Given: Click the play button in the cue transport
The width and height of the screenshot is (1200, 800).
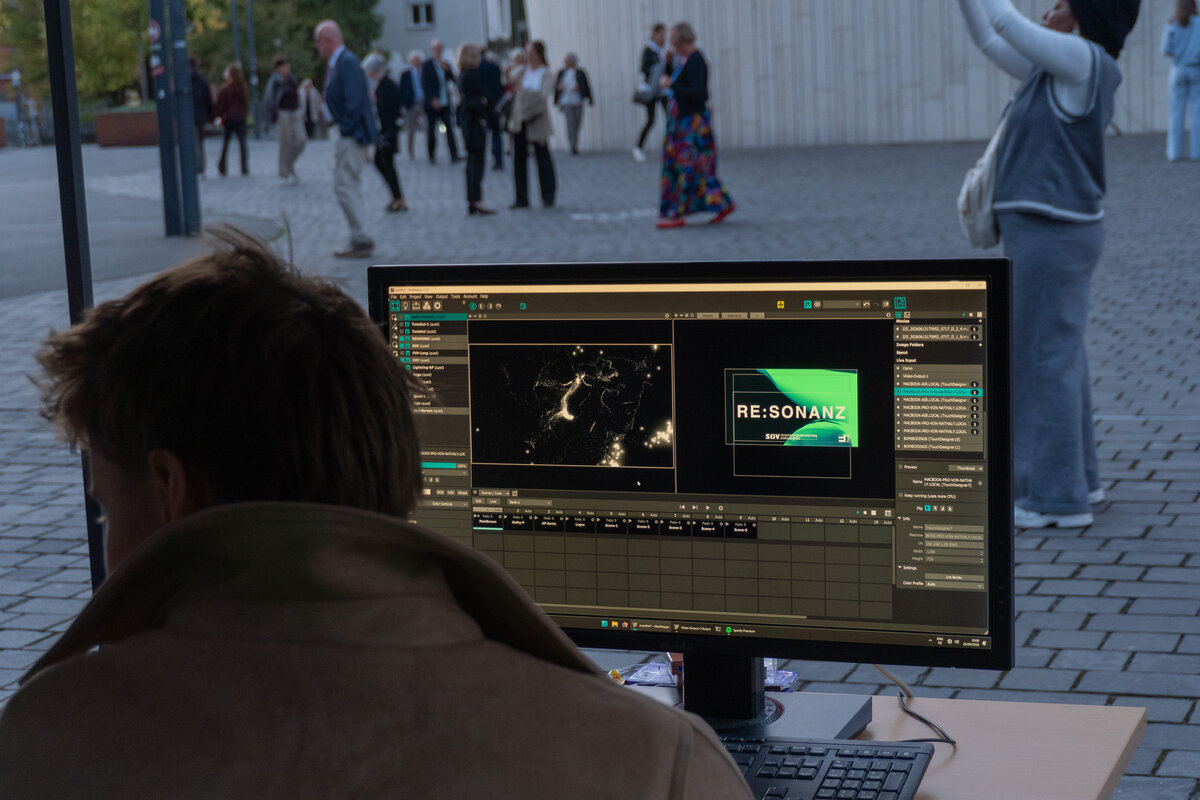Looking at the screenshot, I should pyautogui.click(x=709, y=508).
